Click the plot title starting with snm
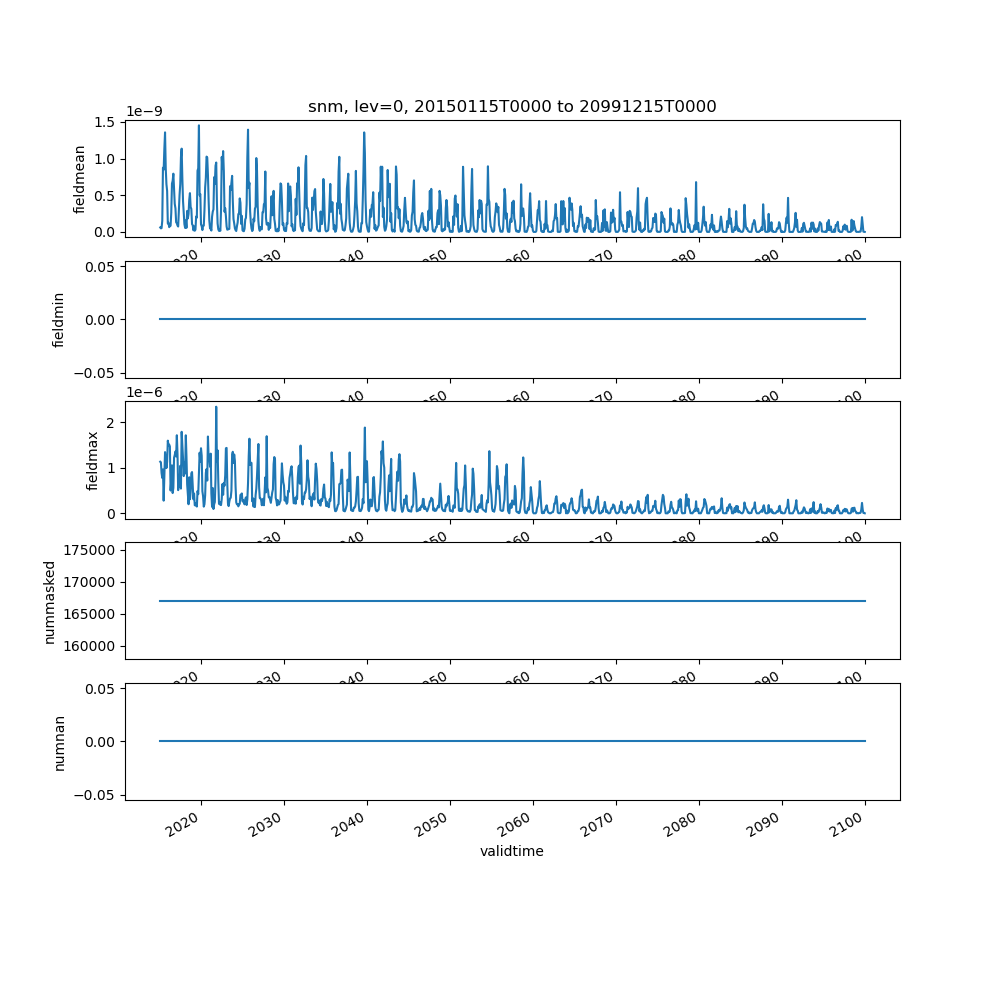 (512, 107)
